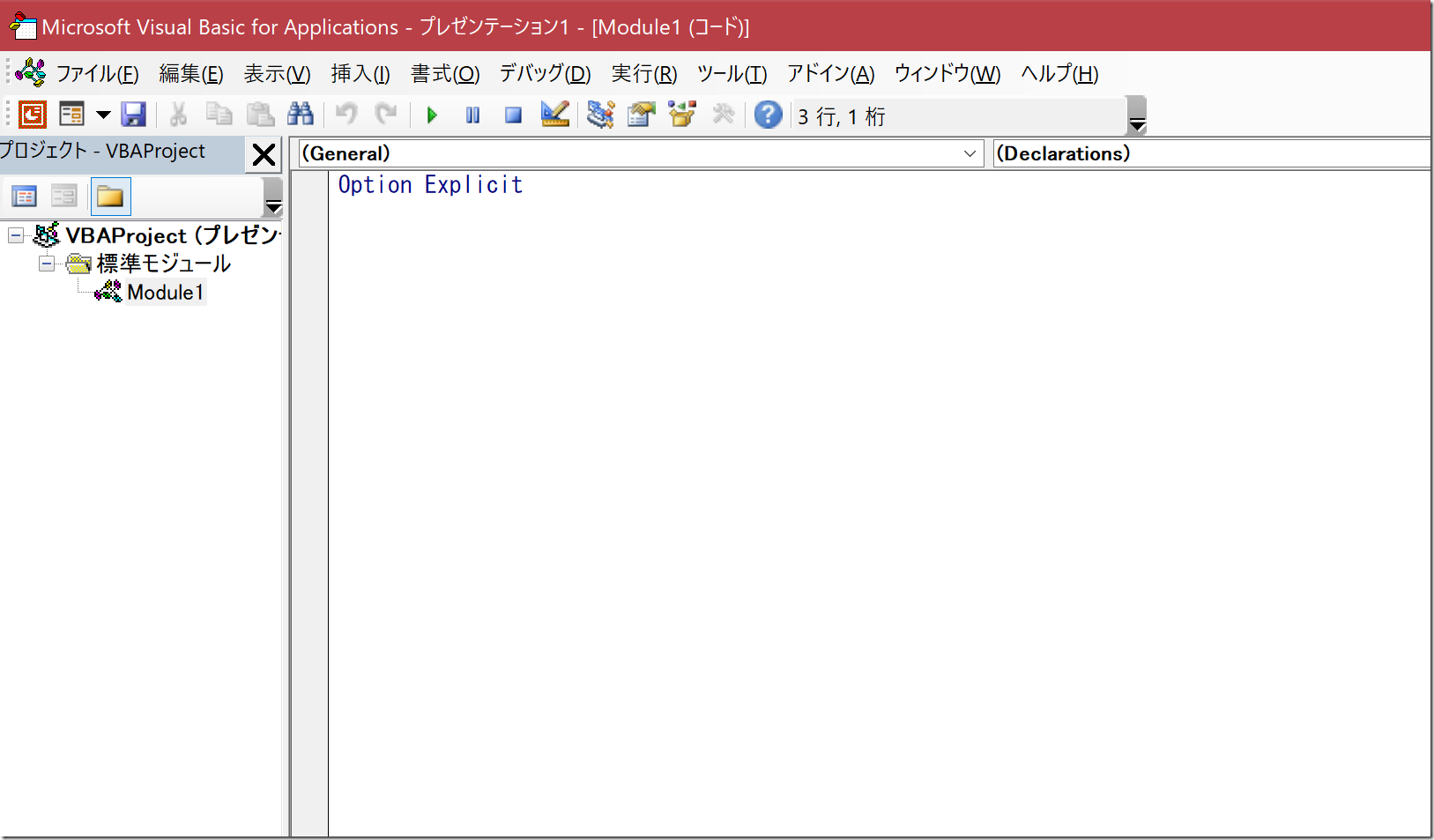Click the VBA title bar application icon
Image resolution: width=1434 pixels, height=840 pixels.
point(22,26)
